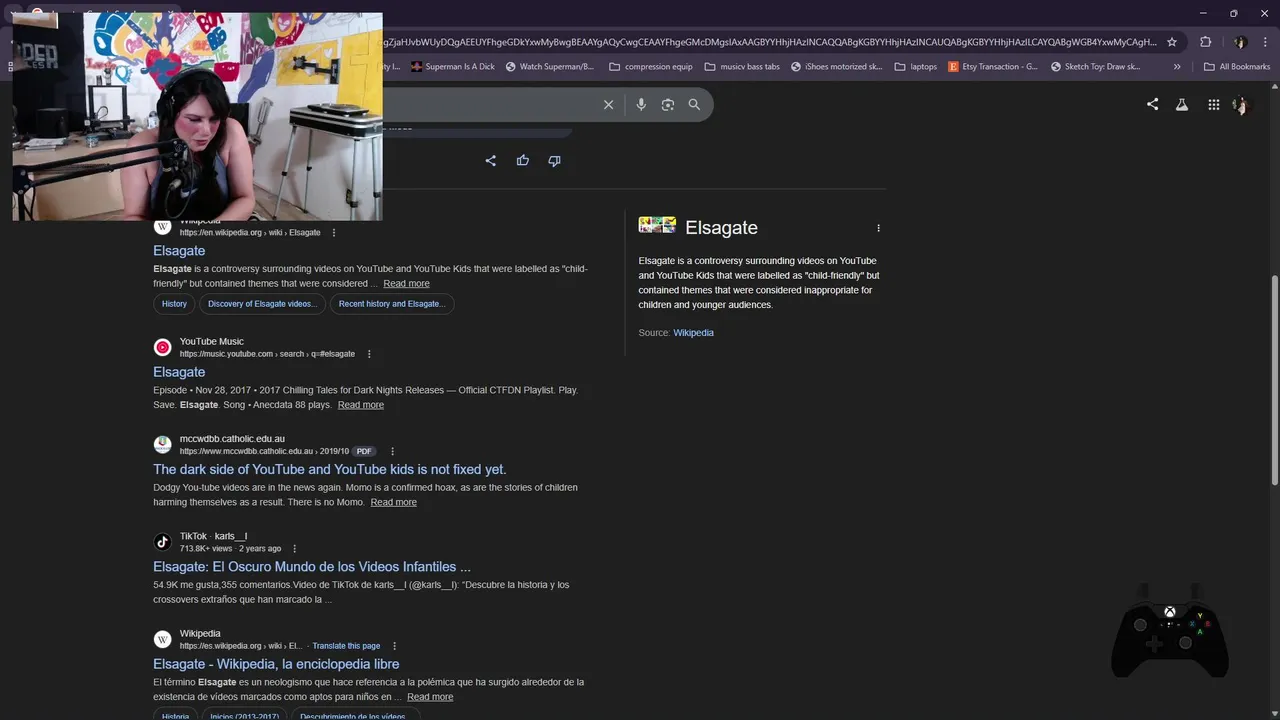1280x720 pixels.
Task: Click Read more under the Momo hoax snippet
Action: tap(394, 502)
